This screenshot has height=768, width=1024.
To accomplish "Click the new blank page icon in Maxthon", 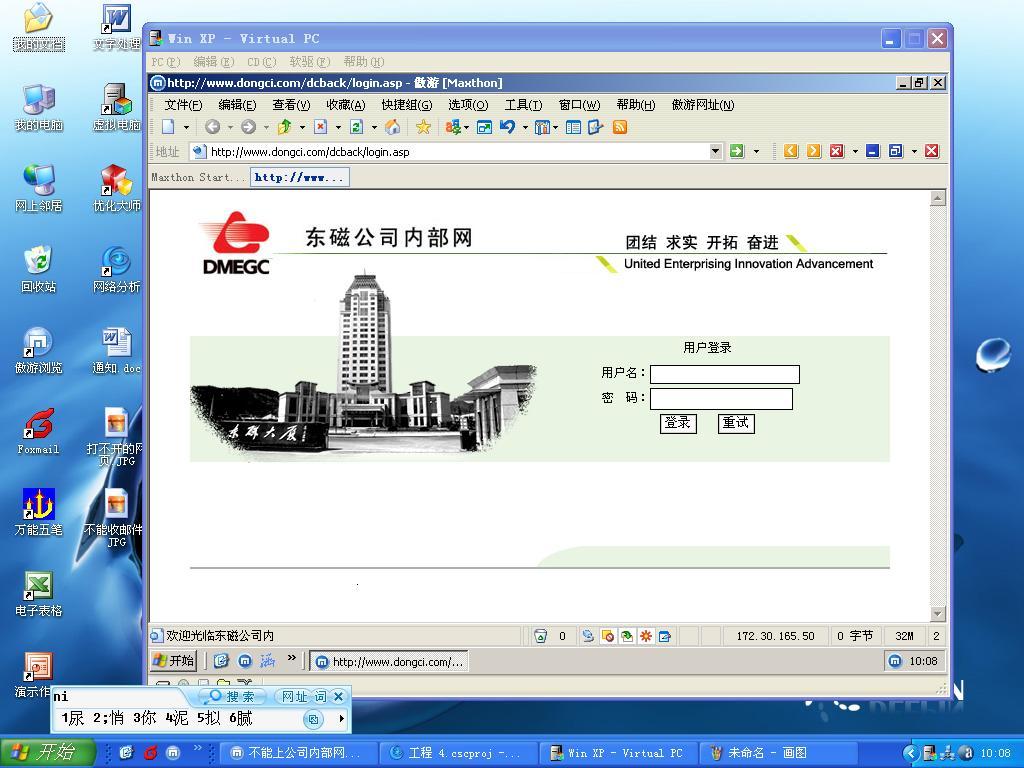I will tap(168, 127).
